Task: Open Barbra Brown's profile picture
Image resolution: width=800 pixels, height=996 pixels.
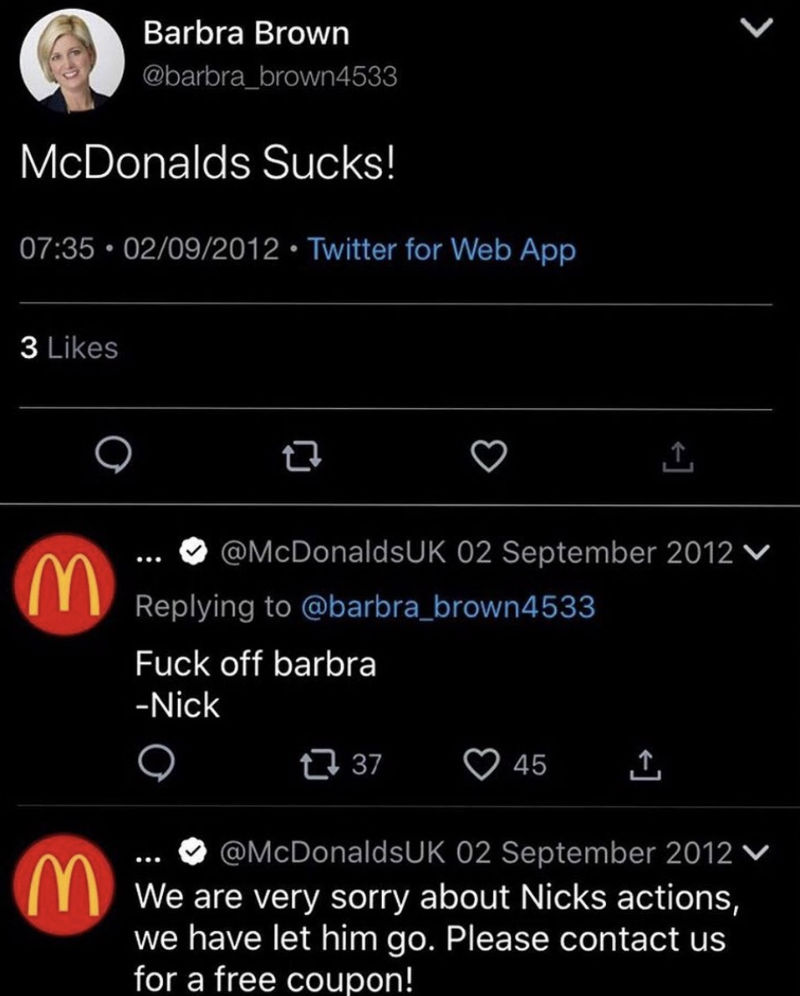Action: point(67,62)
